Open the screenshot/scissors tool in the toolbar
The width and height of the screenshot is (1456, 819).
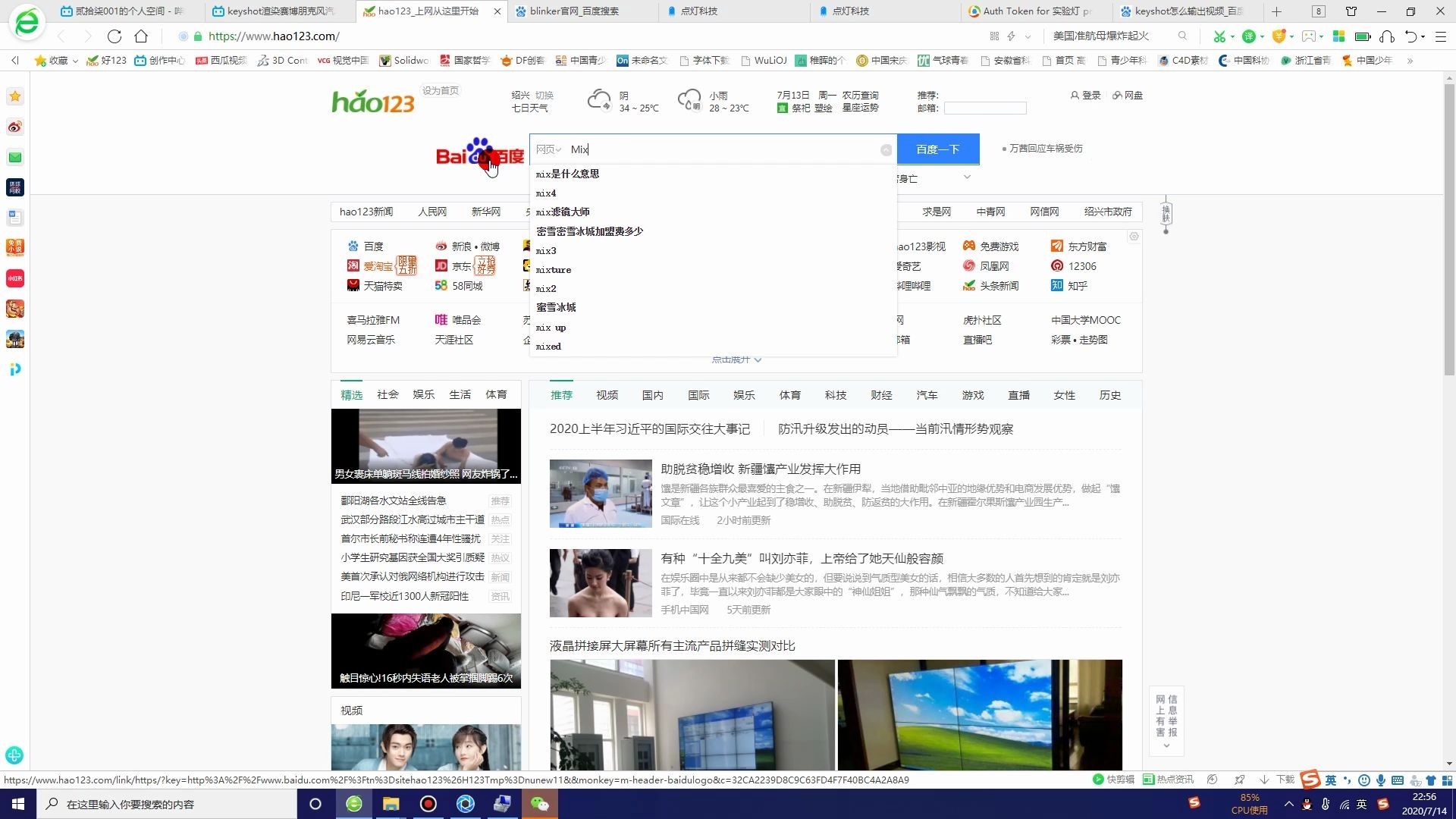click(1220, 36)
